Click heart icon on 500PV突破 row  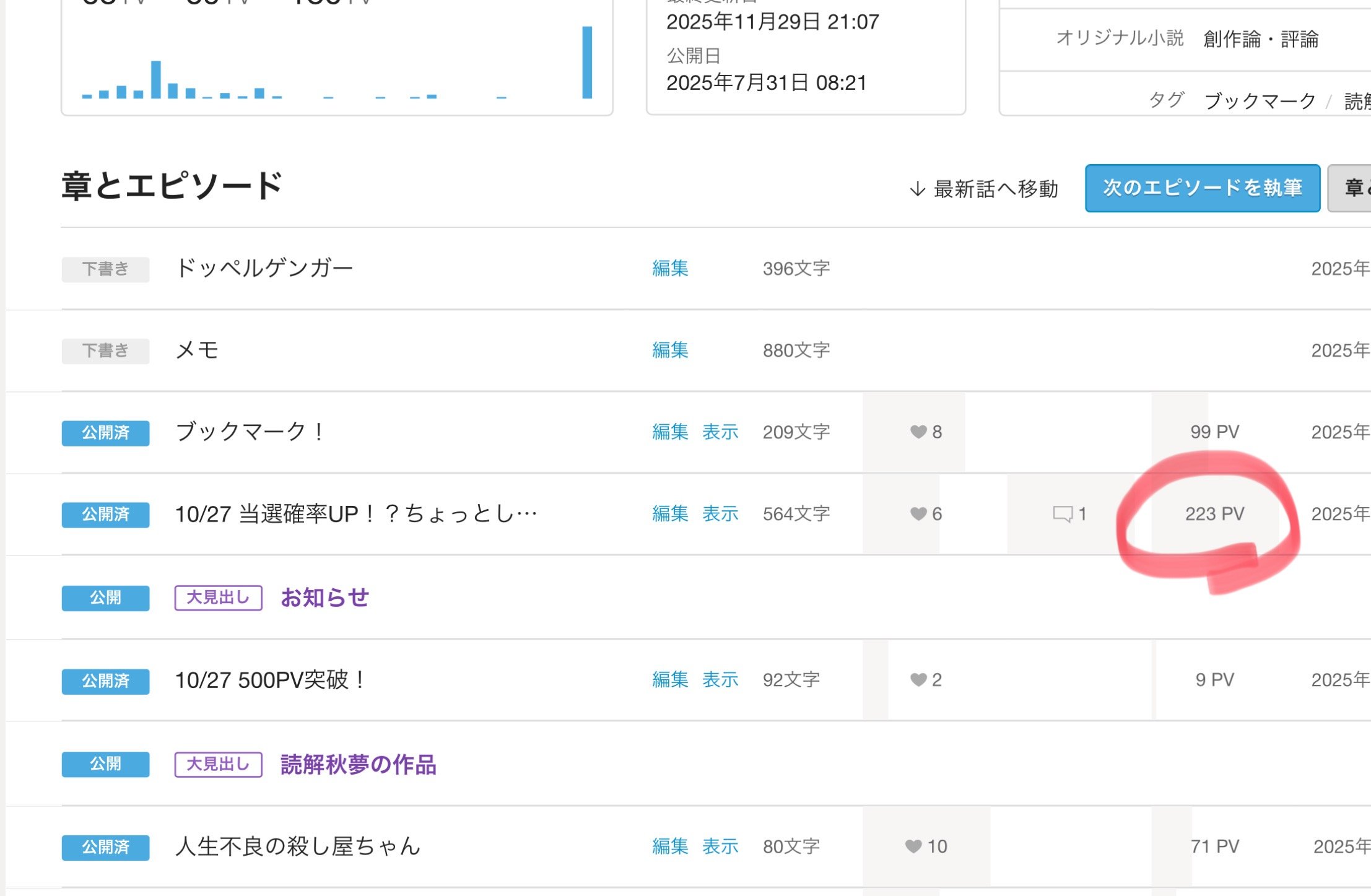918,680
